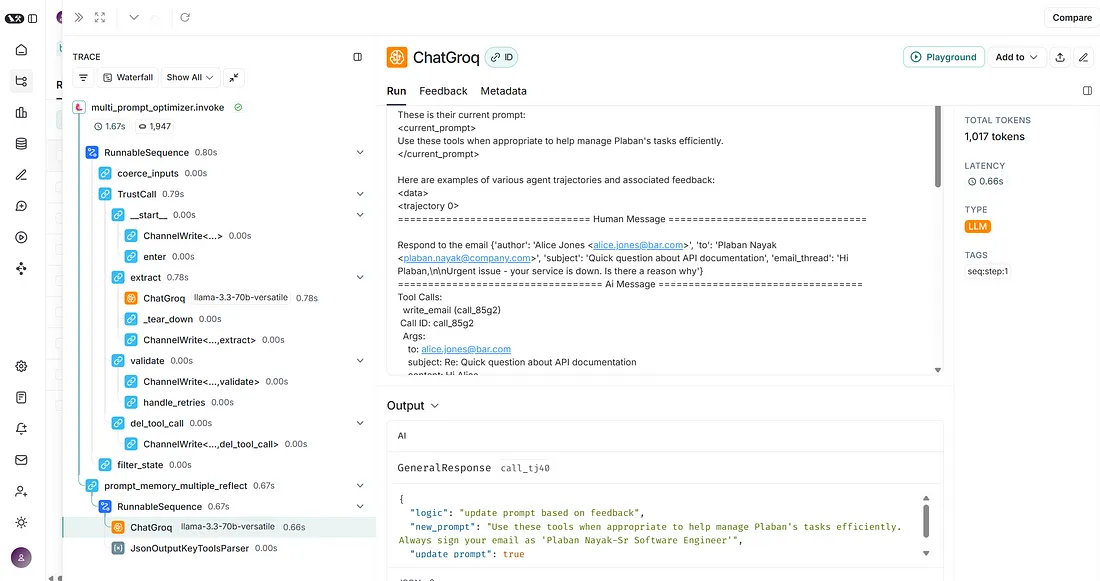This screenshot has height=581, width=1100.
Task: Toggle the right details side panel
Action: [1087, 91]
